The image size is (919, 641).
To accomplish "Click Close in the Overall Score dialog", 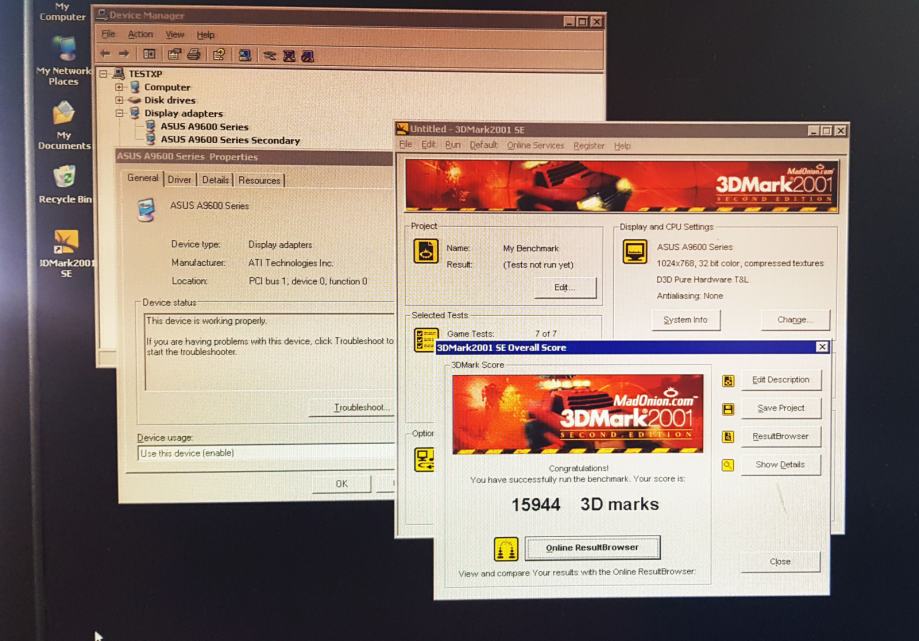I will tap(780, 562).
